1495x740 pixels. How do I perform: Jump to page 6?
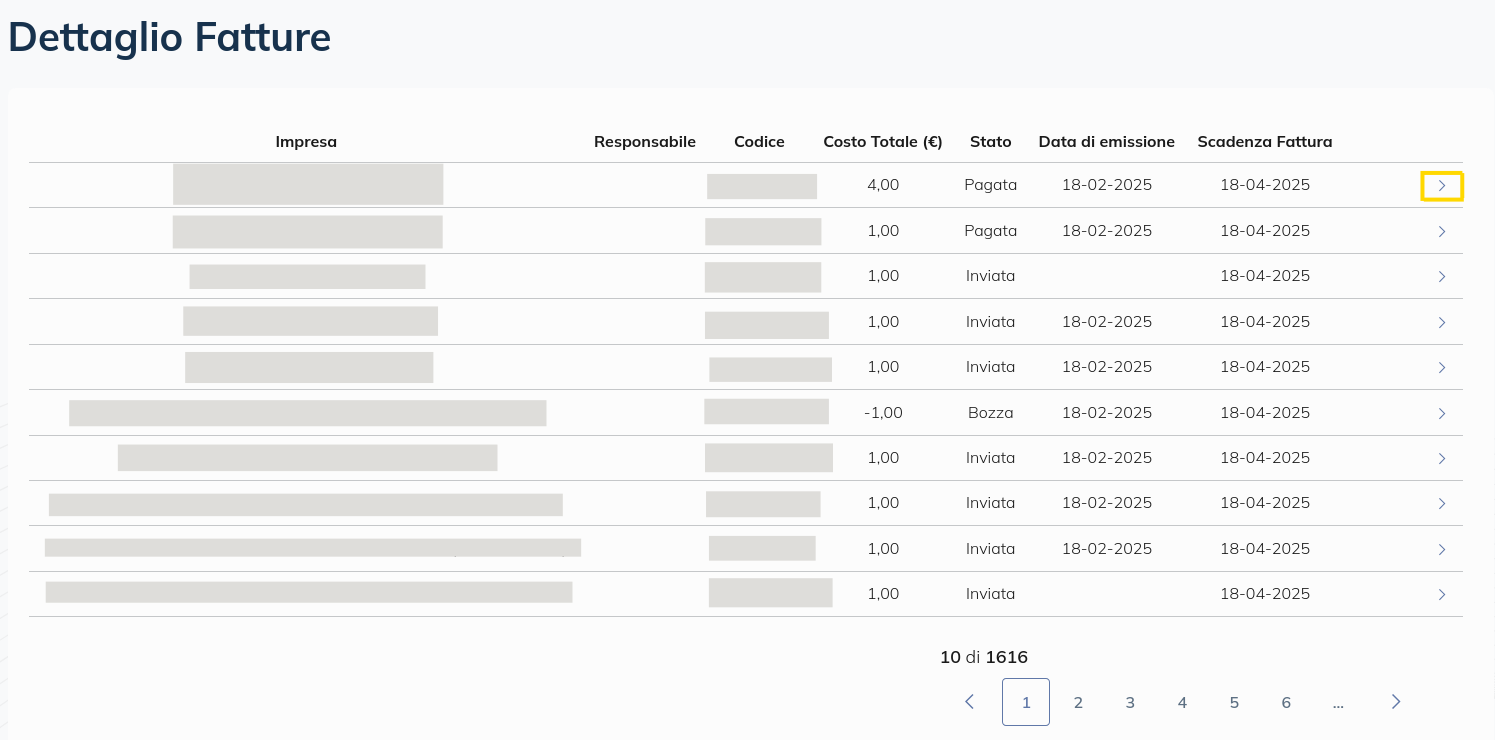[x=1286, y=702]
